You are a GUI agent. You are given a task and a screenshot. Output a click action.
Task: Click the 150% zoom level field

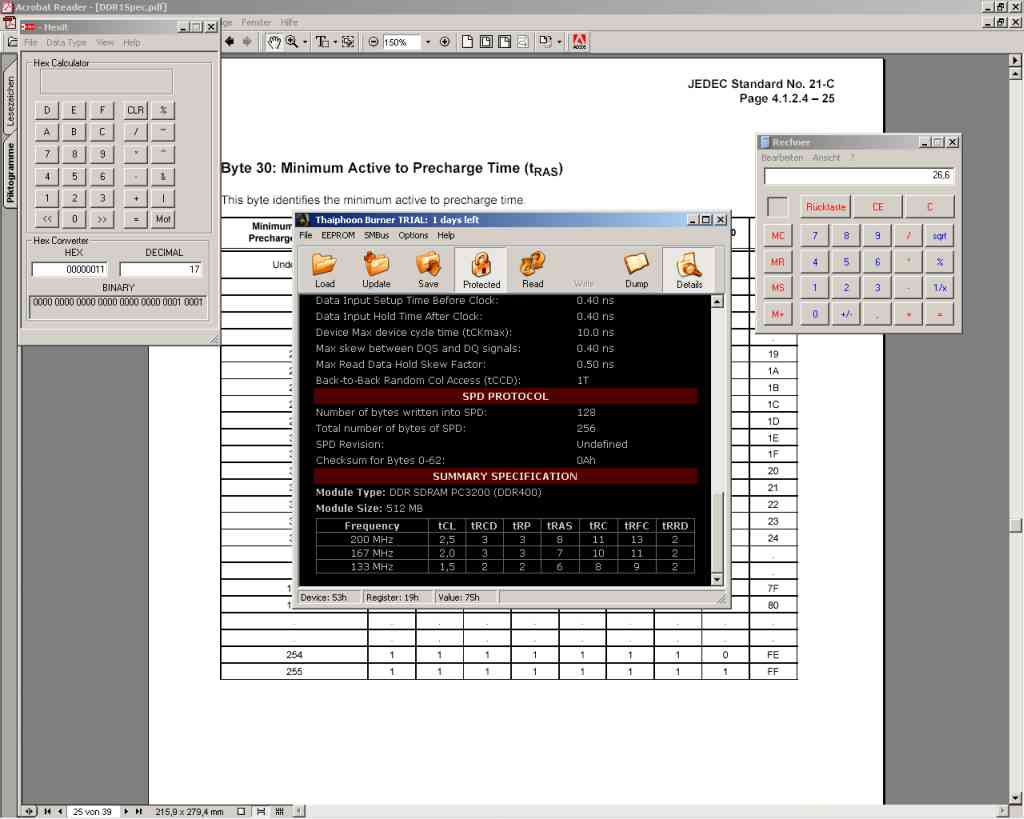tap(400, 42)
